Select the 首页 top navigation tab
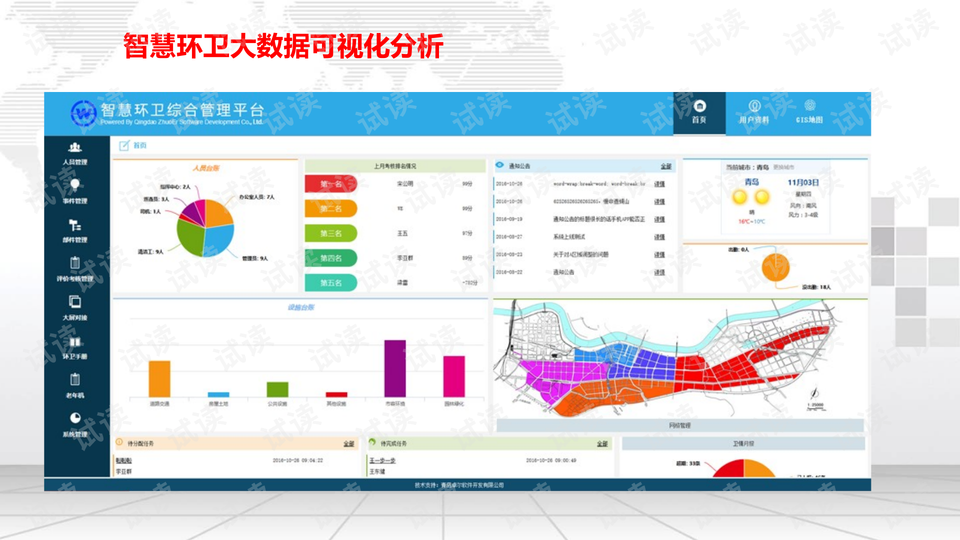The width and height of the screenshot is (960, 540). pos(699,113)
